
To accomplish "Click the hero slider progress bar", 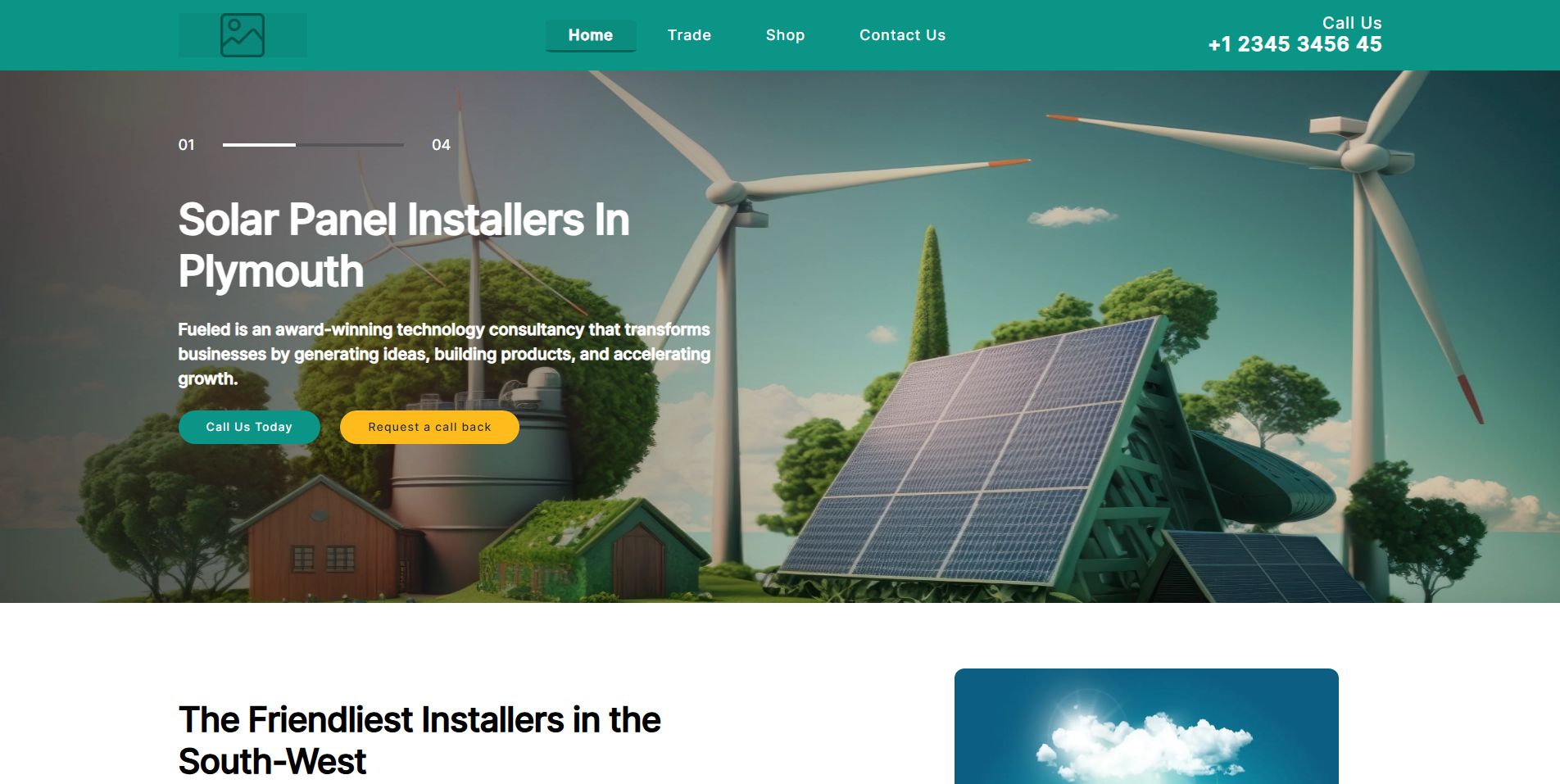I will click(x=313, y=145).
